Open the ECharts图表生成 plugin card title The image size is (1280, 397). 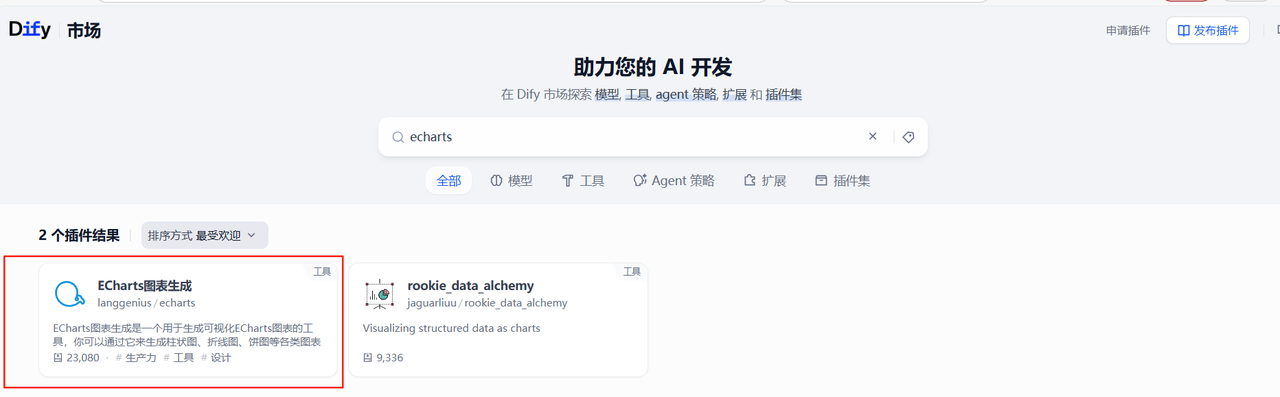tap(144, 286)
